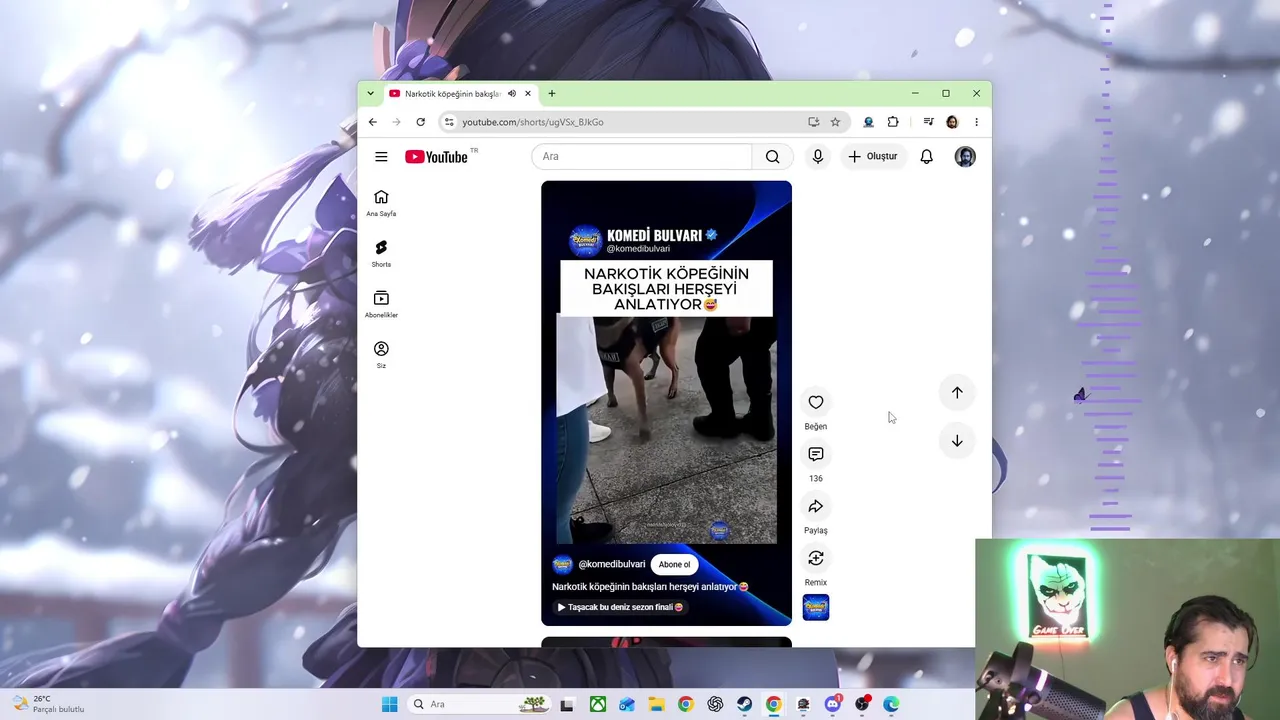Screen dimensions: 1280x720
Task: Subscribe using the Abone ol button
Action: [x=674, y=564]
